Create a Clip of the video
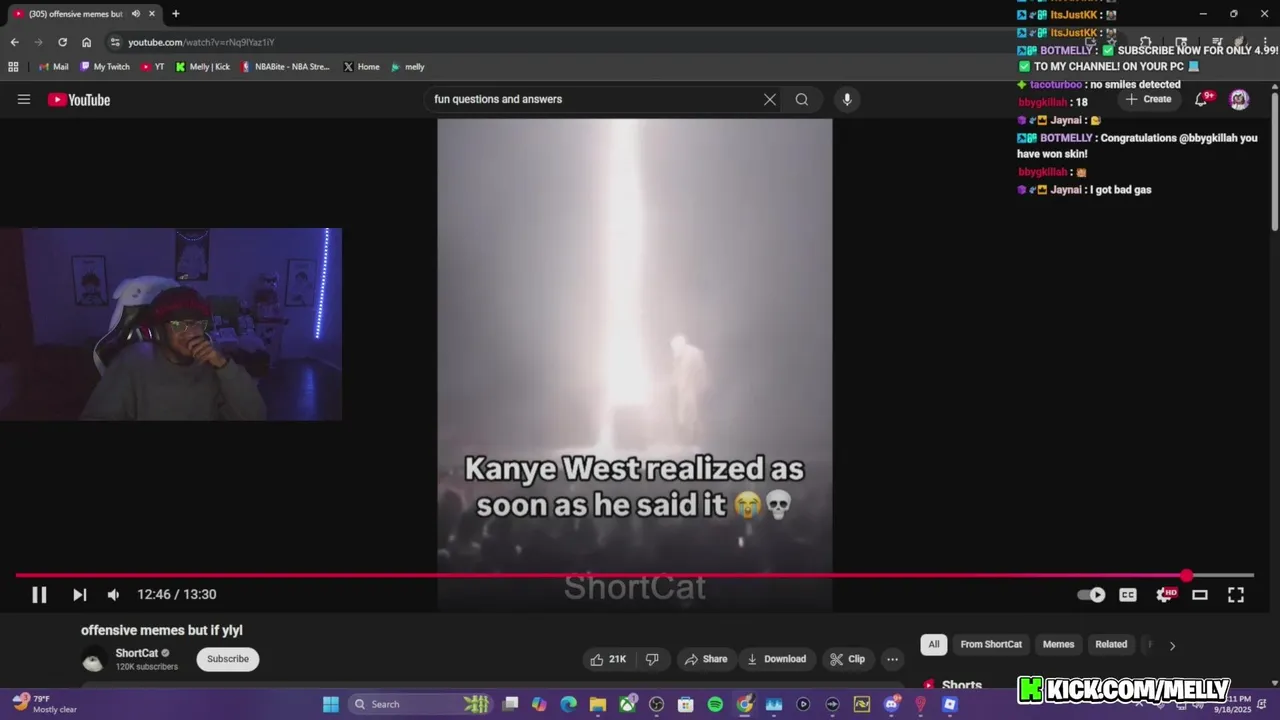The width and height of the screenshot is (1280, 720). 847,659
